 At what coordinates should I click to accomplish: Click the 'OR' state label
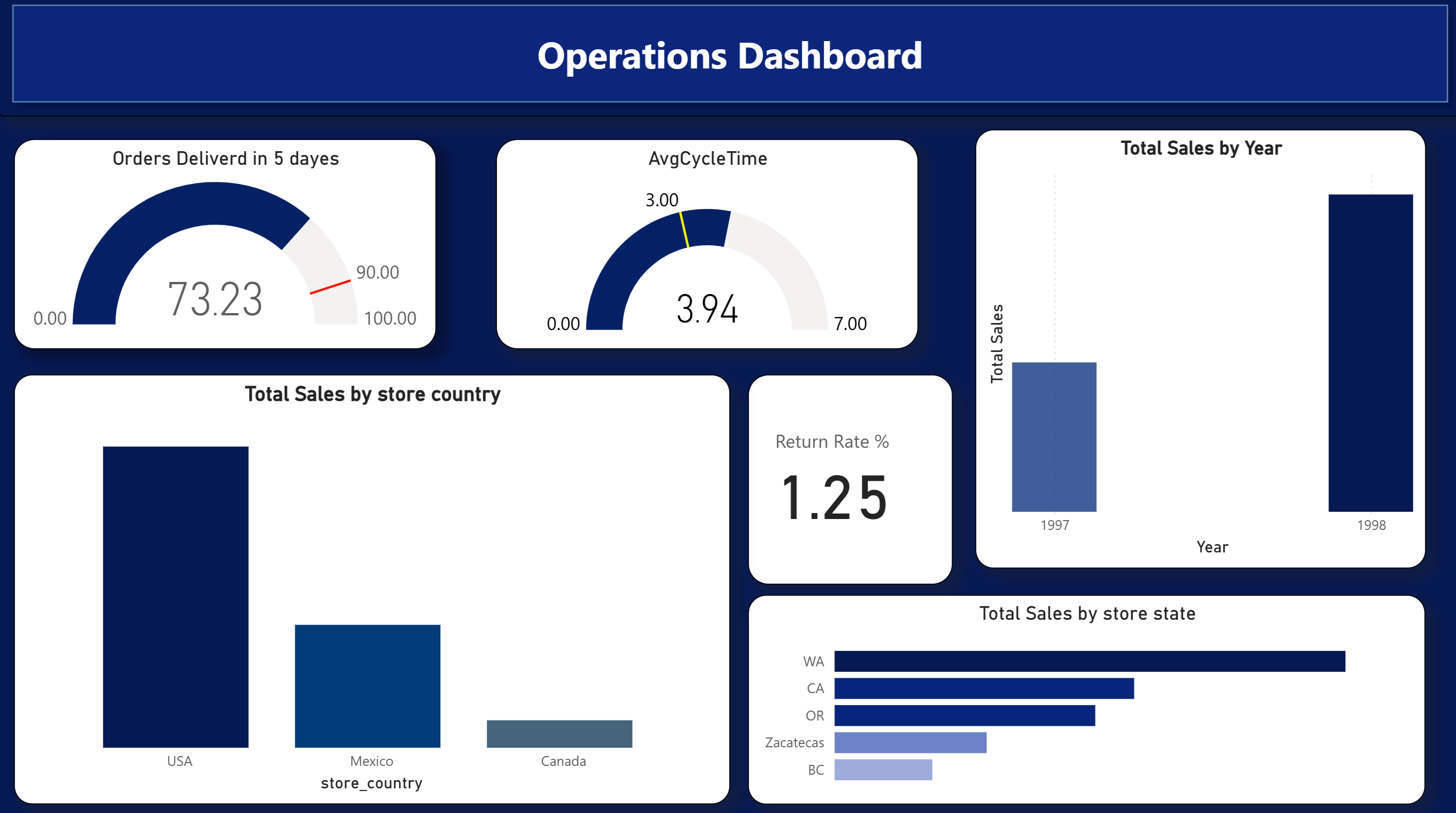tap(815, 715)
